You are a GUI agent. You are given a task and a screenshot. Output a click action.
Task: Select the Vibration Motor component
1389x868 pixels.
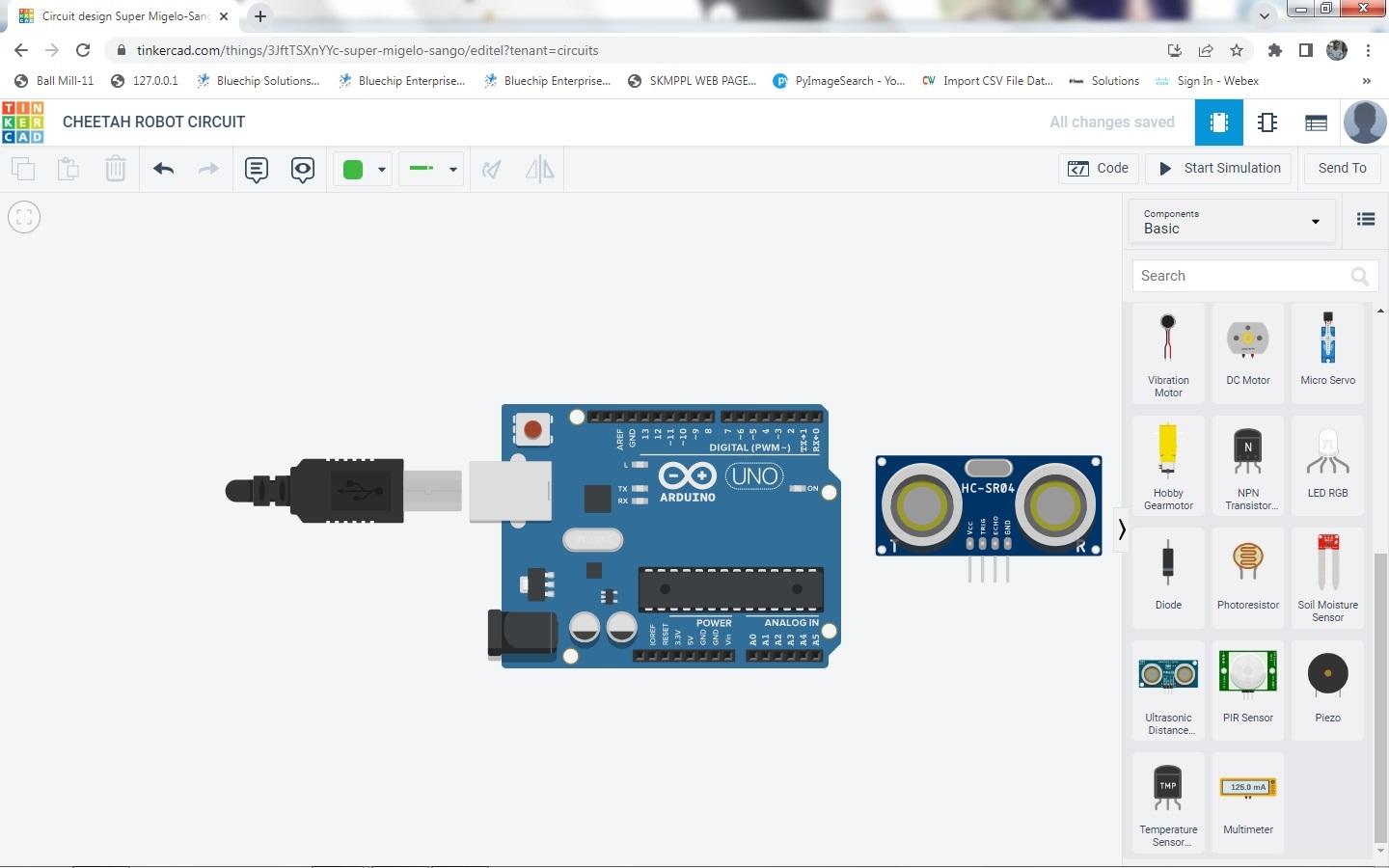click(1168, 353)
